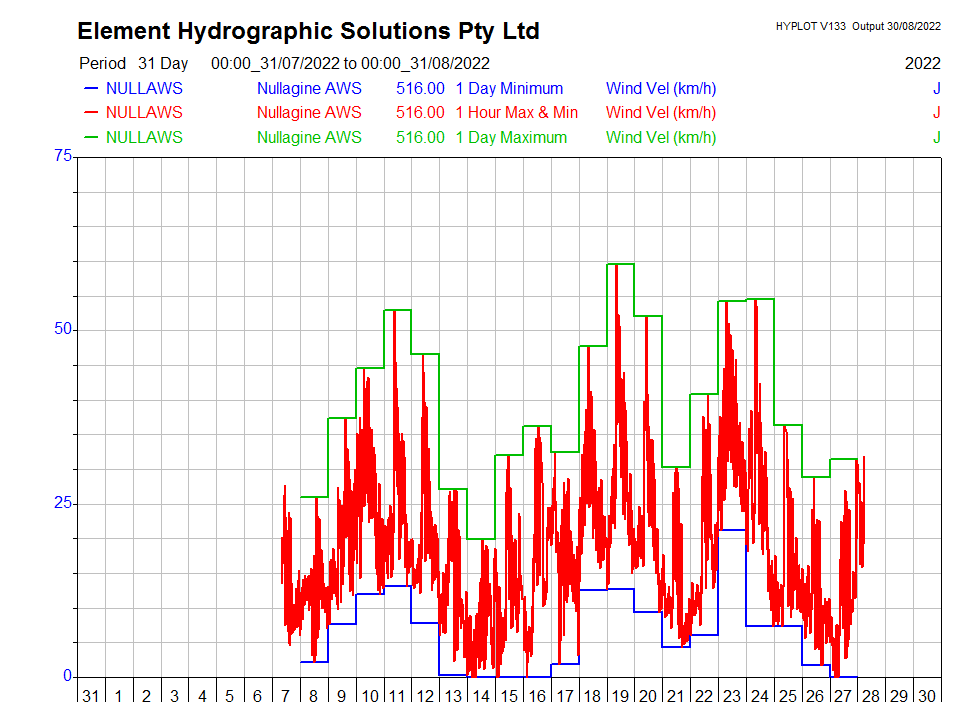Click the 75 value on the y-axis
The image size is (968, 726).
coord(63,156)
